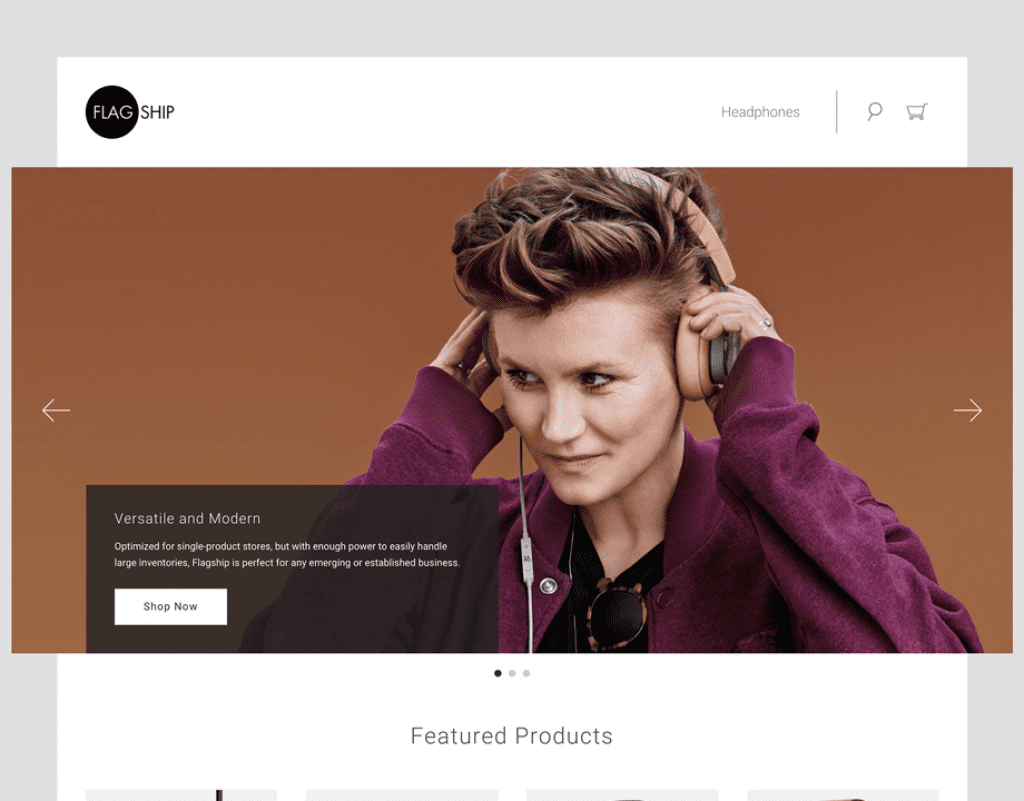Open the fourth featured product thumbnail
Viewport: 1024px width, 801px height.
pos(842,795)
